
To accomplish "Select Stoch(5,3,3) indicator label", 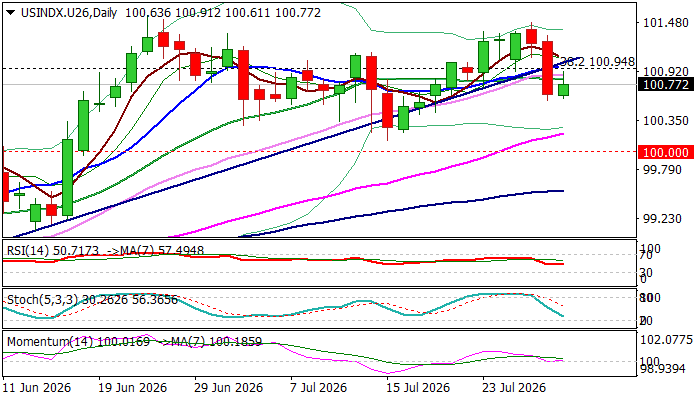I will (92, 299).
